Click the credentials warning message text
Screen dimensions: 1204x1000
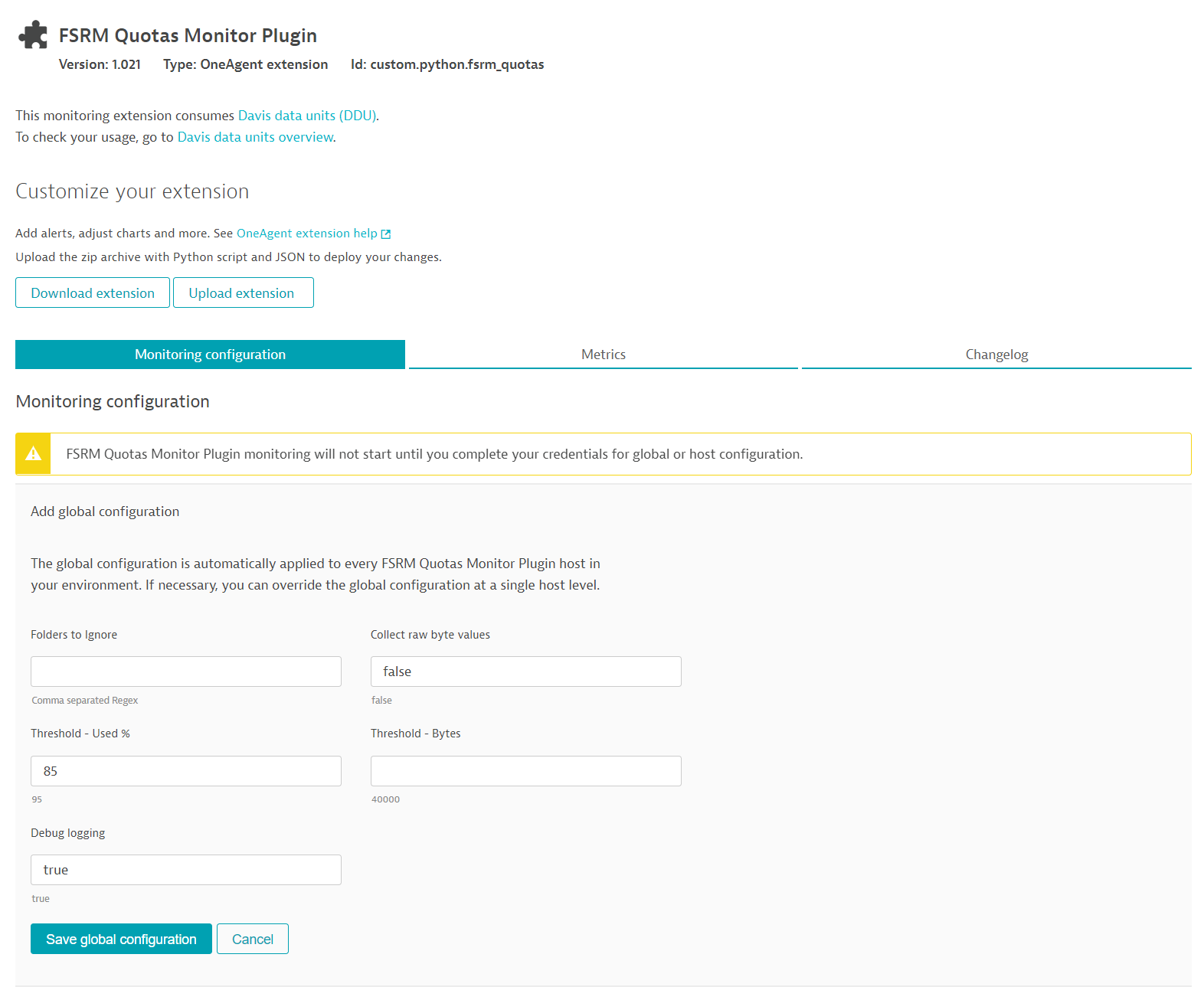tap(434, 454)
